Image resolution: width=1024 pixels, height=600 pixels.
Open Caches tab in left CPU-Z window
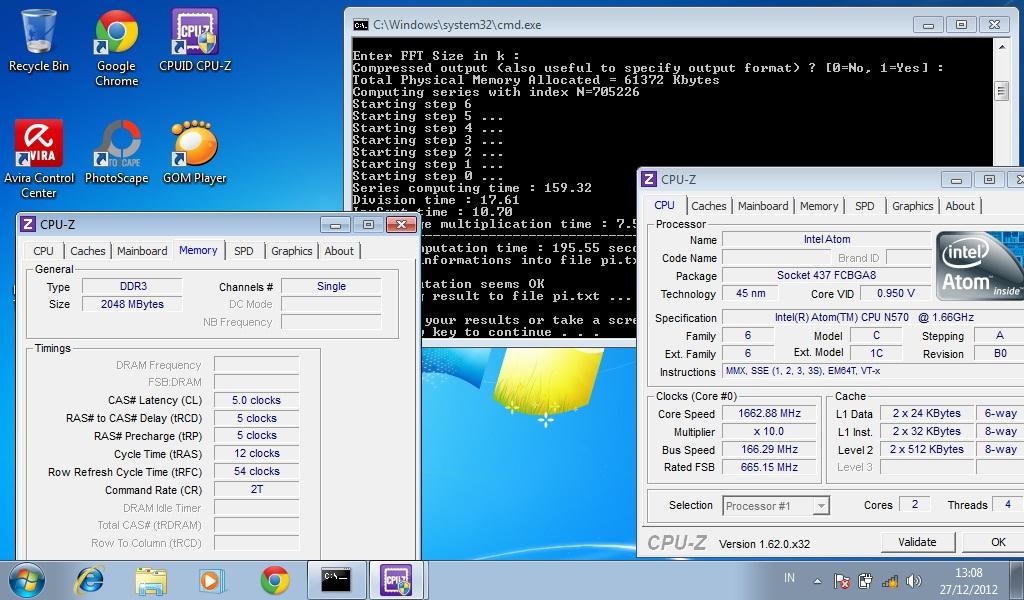point(88,251)
